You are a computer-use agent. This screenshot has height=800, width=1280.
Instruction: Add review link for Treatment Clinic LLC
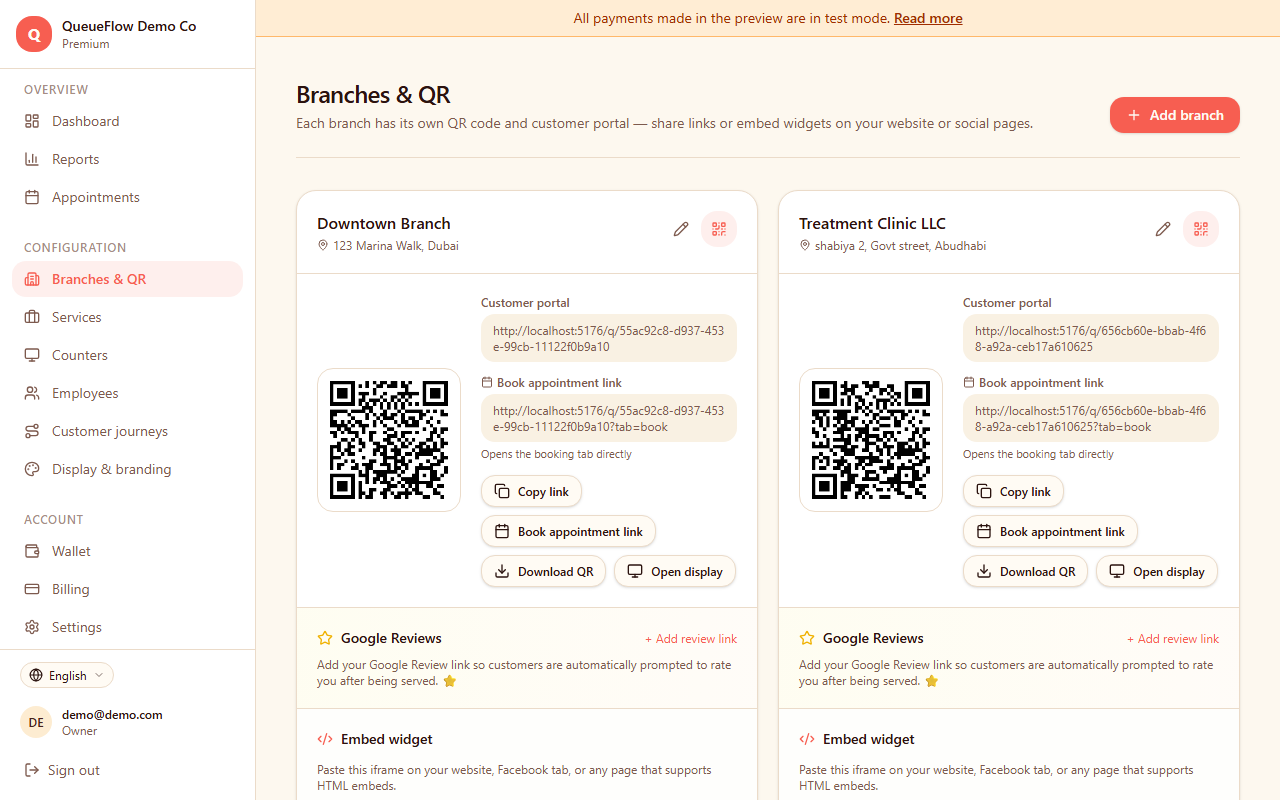pos(1173,639)
